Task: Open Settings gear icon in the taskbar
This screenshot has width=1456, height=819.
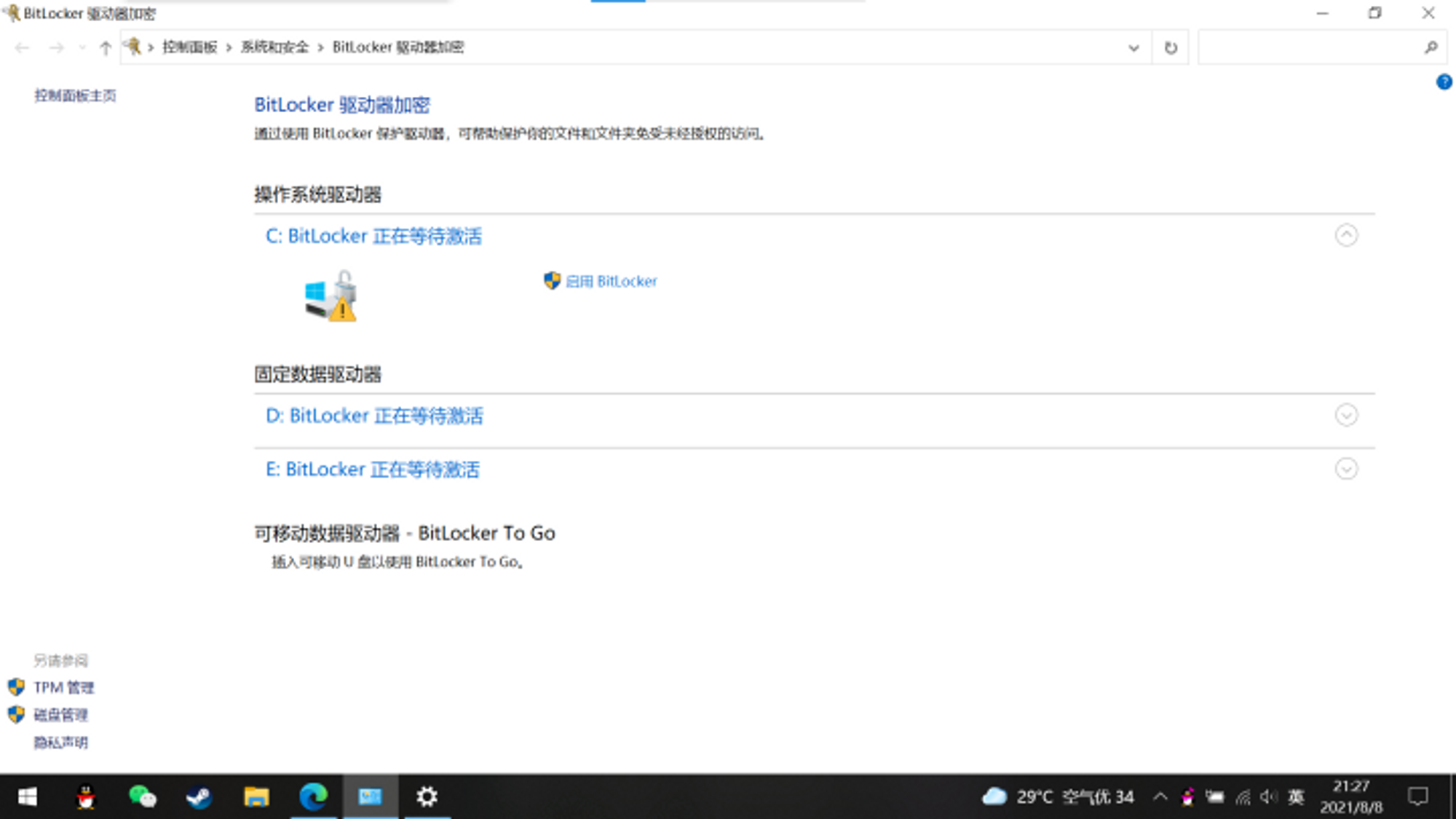Action: (427, 796)
